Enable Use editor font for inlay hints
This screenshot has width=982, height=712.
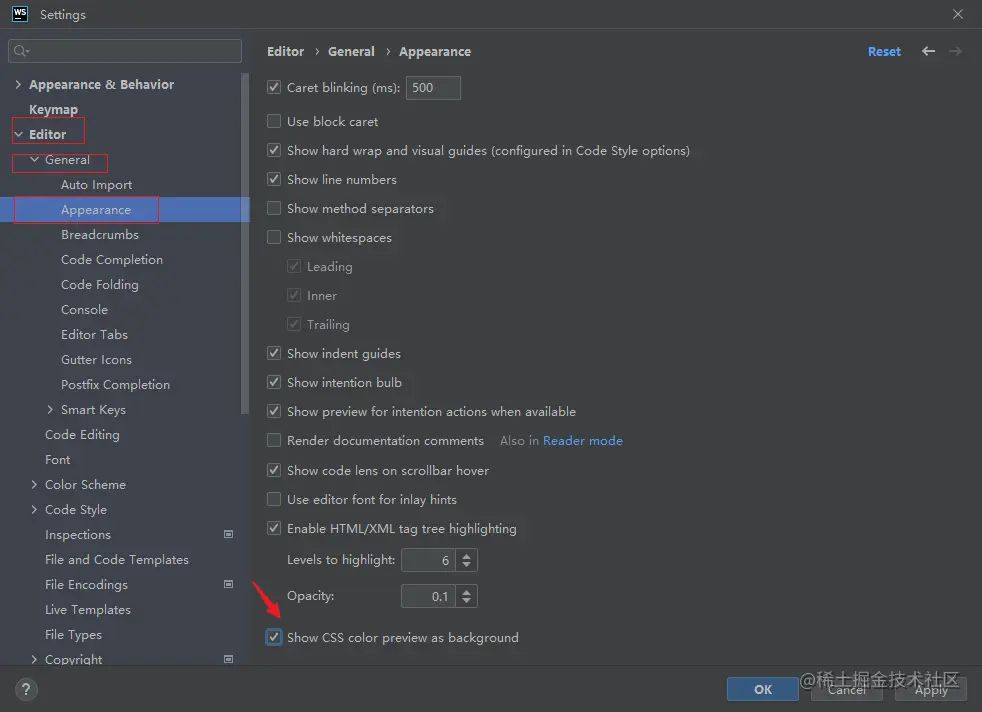274,499
